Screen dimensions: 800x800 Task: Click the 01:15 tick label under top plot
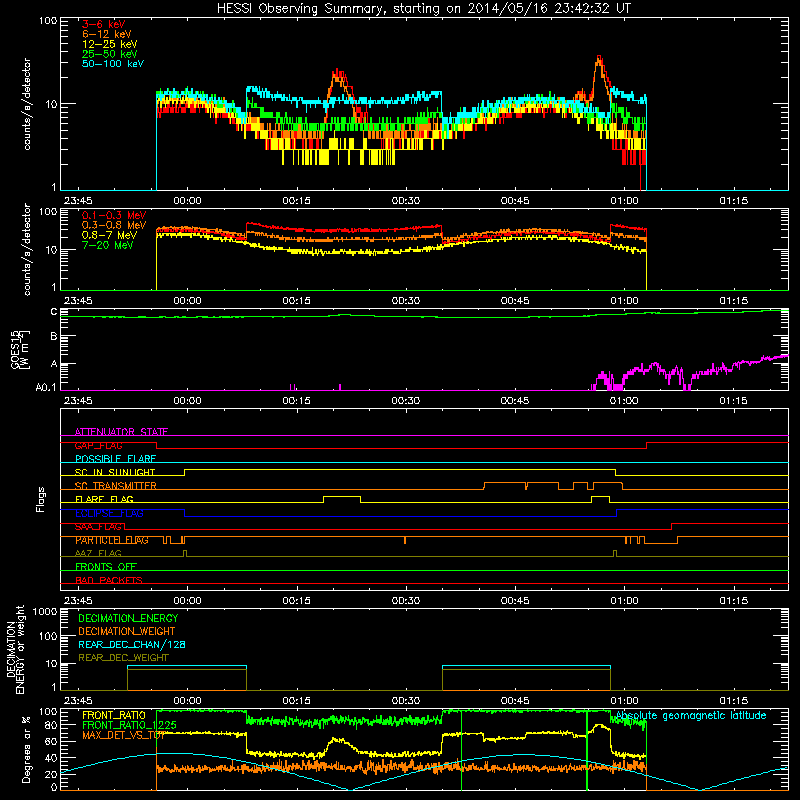(x=734, y=201)
